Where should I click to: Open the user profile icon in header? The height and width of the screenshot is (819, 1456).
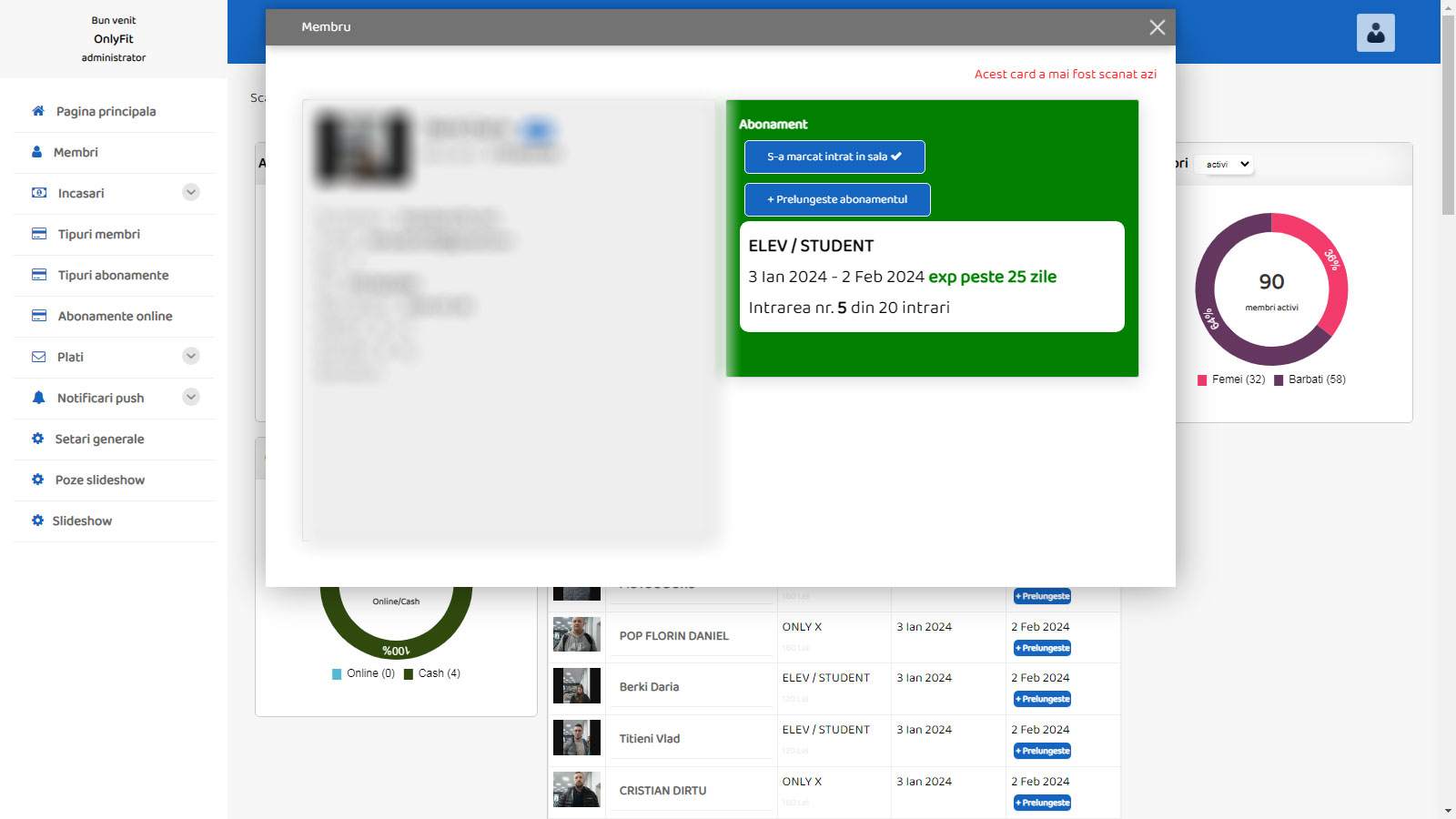(1376, 33)
